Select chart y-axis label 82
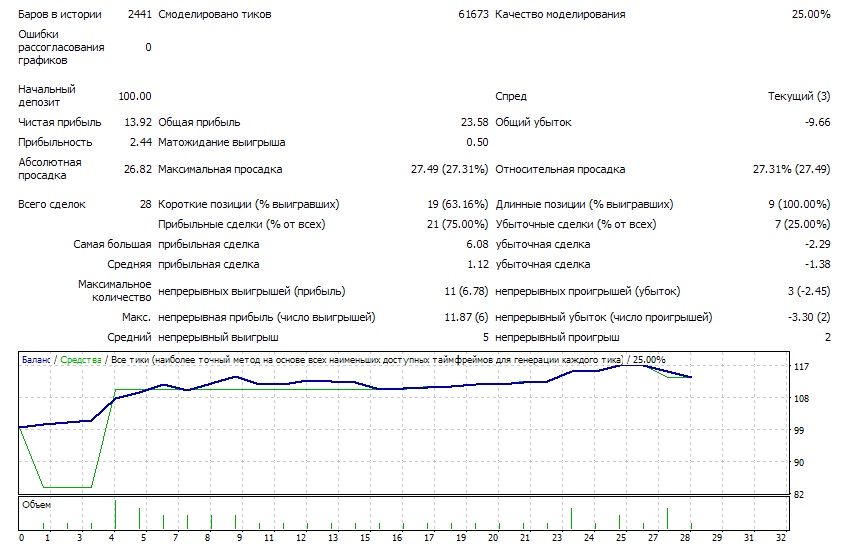This screenshot has width=844, height=547. (x=799, y=495)
